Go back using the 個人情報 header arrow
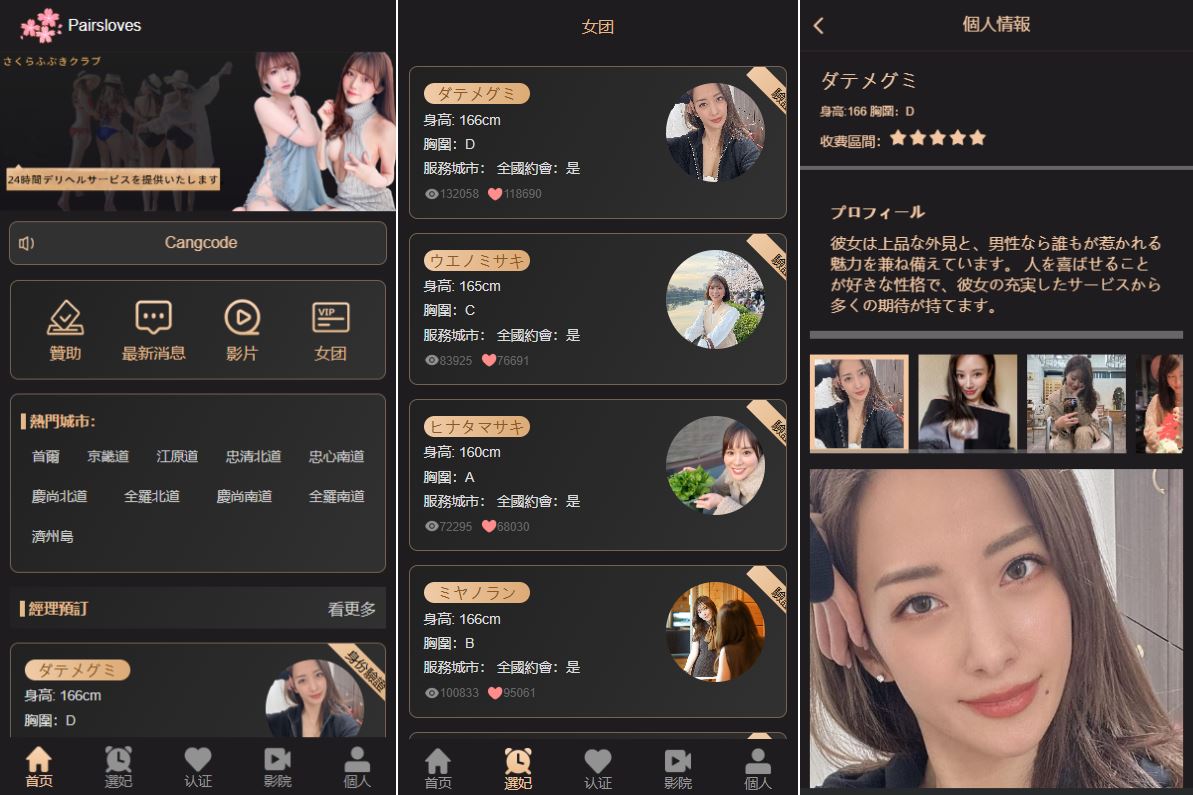The height and width of the screenshot is (795, 1193). 819,26
